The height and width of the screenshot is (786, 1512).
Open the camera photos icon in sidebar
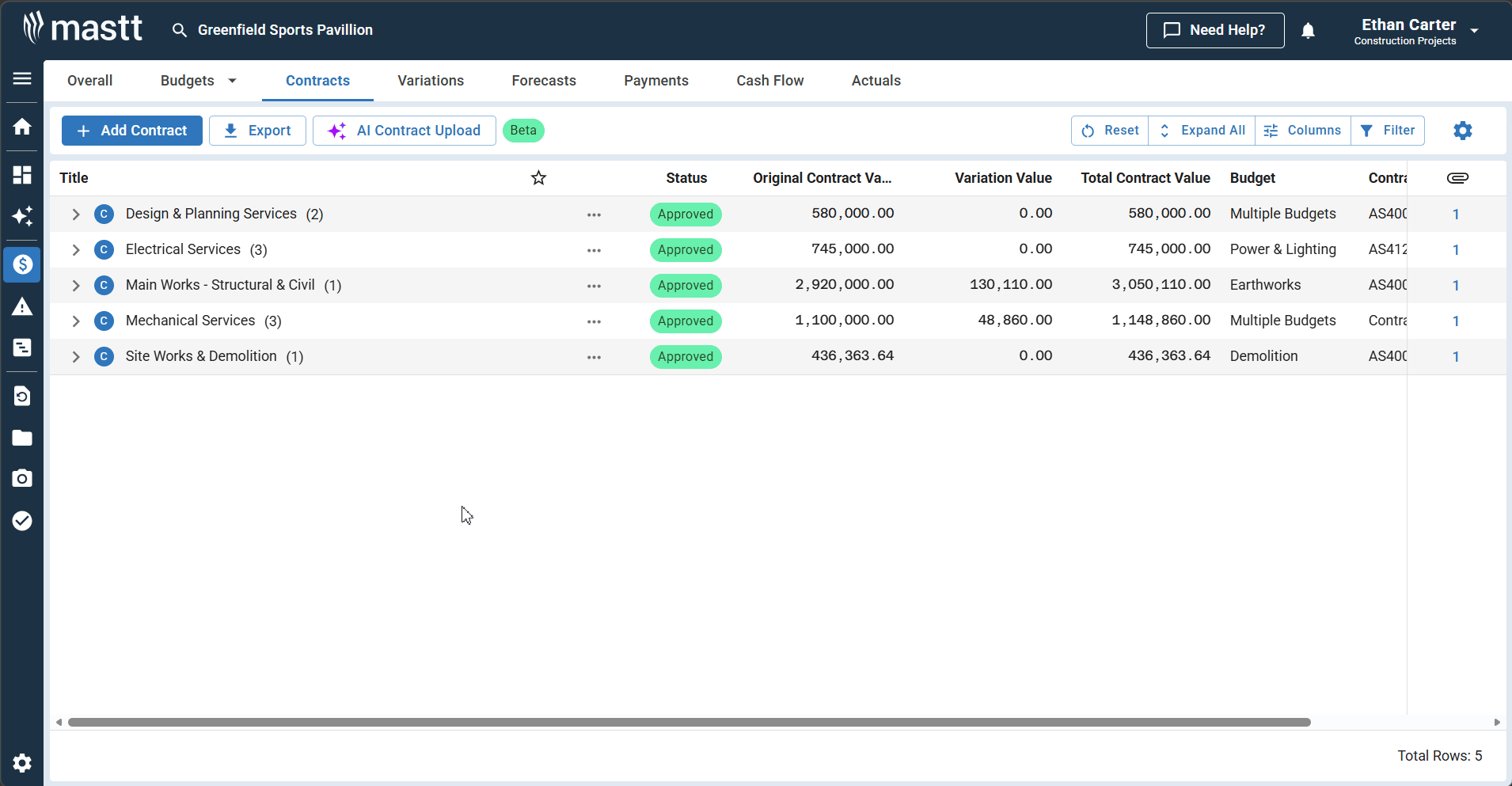click(x=22, y=478)
